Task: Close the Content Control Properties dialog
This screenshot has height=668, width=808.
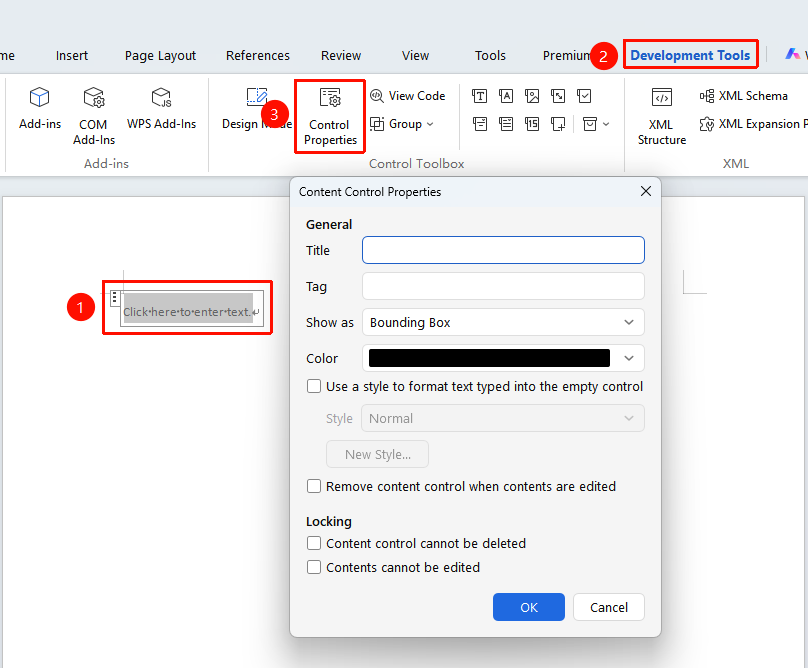Action: (x=646, y=191)
